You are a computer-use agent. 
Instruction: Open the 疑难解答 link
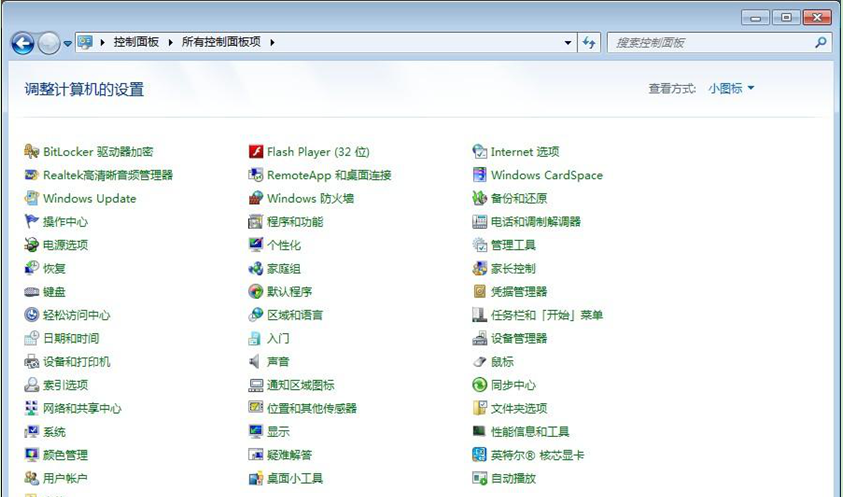pyautogui.click(x=290, y=455)
